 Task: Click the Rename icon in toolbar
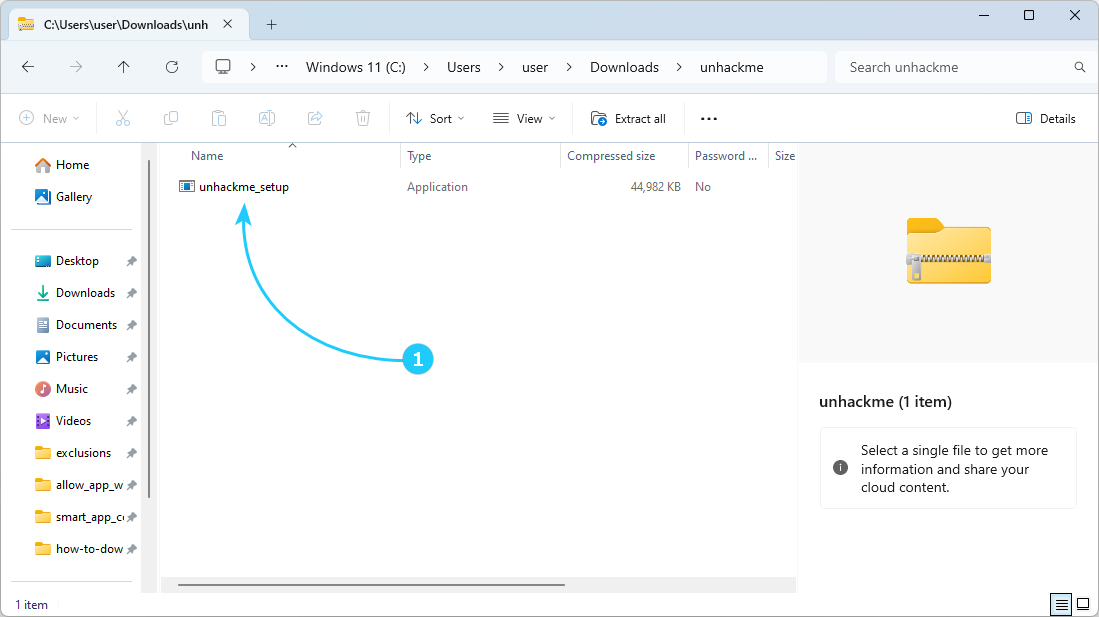pos(267,118)
